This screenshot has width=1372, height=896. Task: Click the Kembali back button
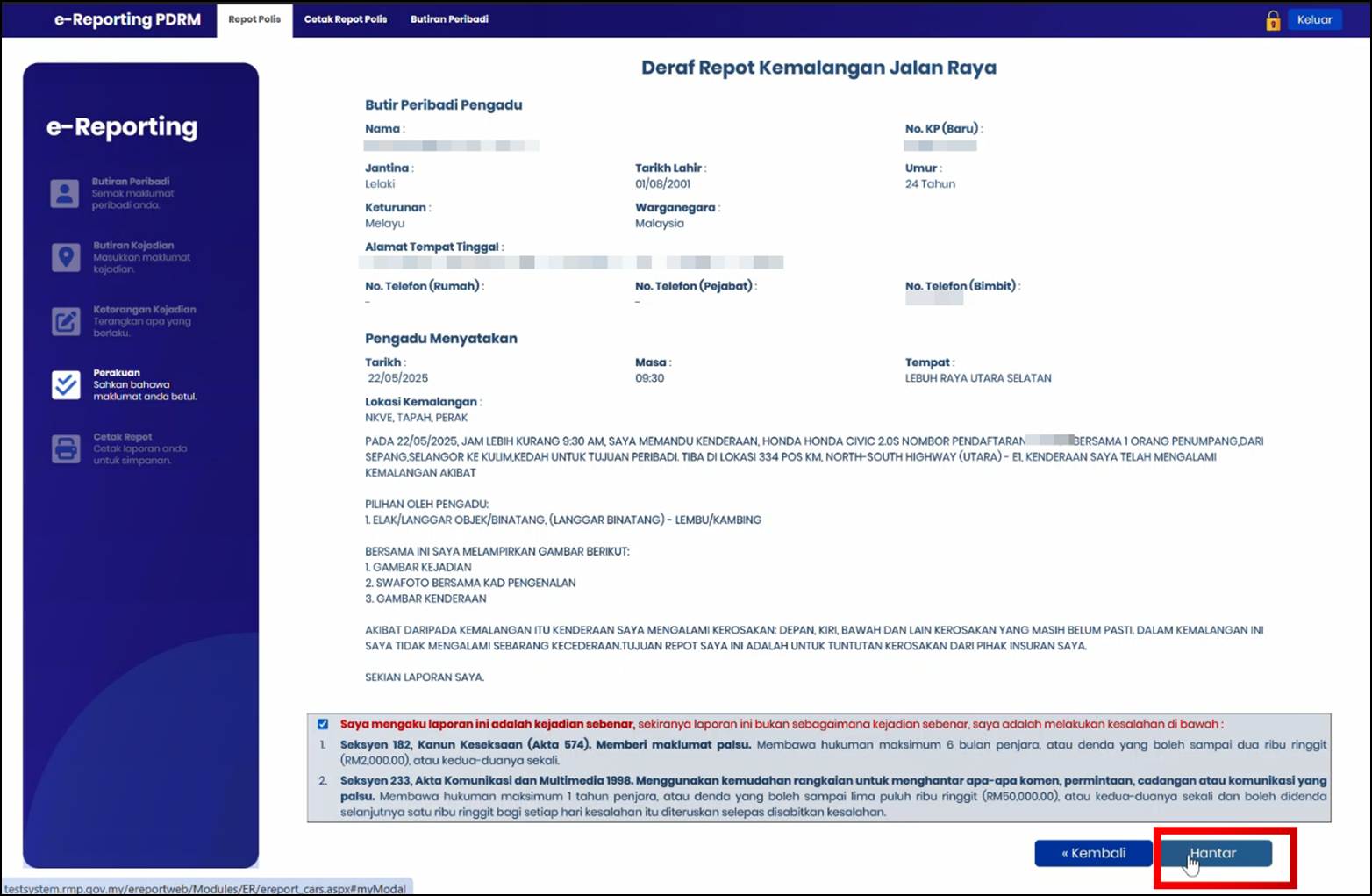click(x=1093, y=853)
